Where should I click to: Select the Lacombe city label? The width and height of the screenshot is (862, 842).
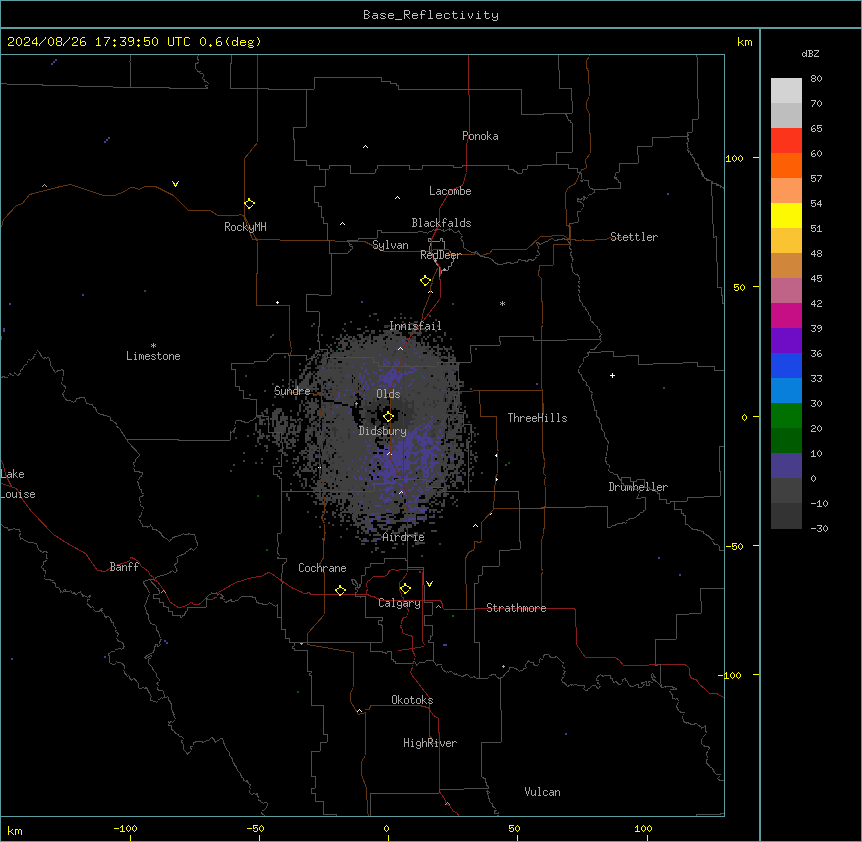coord(450,191)
